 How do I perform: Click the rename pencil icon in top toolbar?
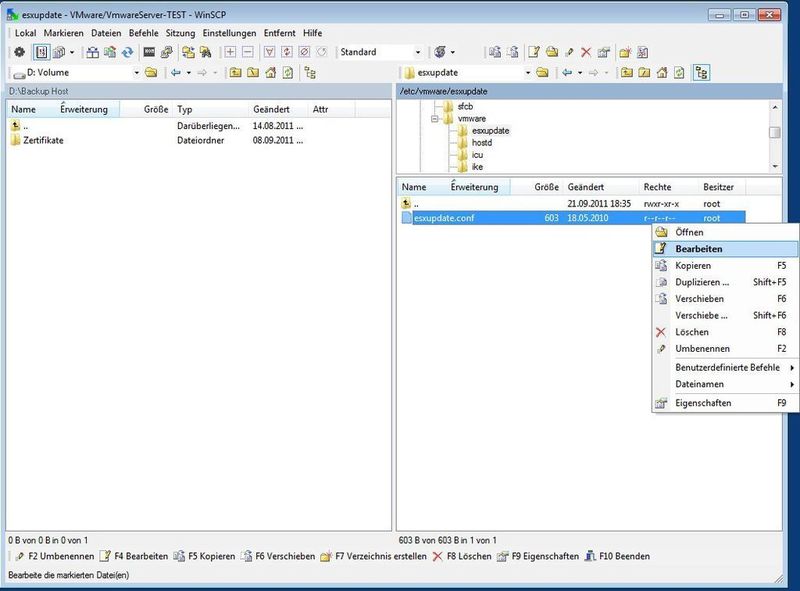click(569, 52)
